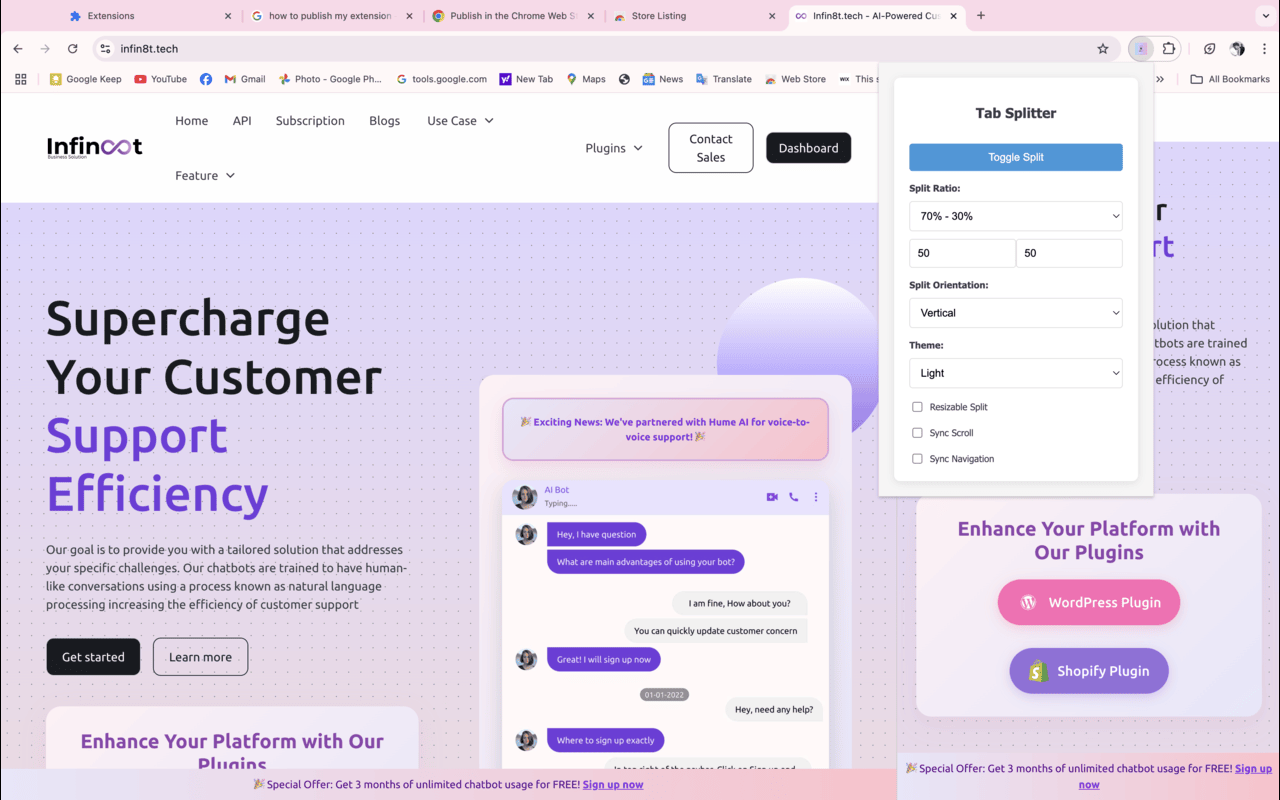Open the Facebook bookmark icon
The width and height of the screenshot is (1280, 800).
206,79
